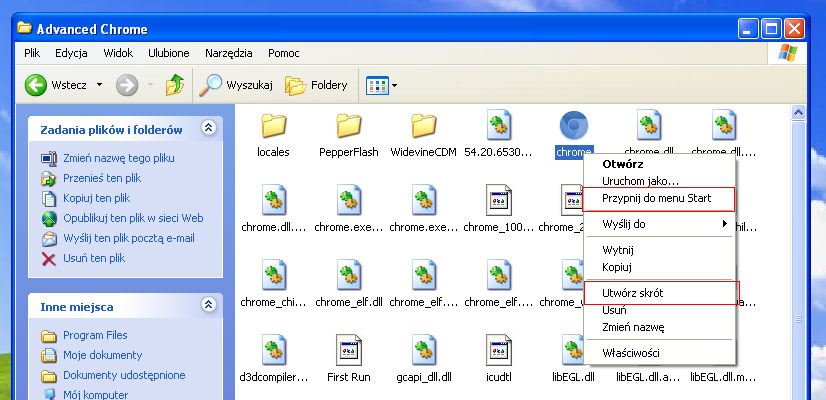Select the d3dcompiler... file icon

[274, 349]
